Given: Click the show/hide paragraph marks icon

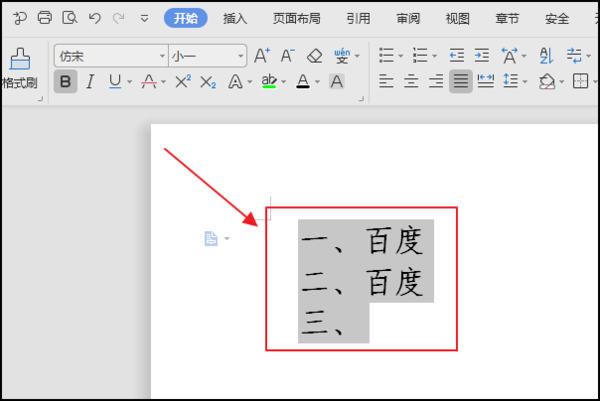Looking at the screenshot, I should (574, 56).
